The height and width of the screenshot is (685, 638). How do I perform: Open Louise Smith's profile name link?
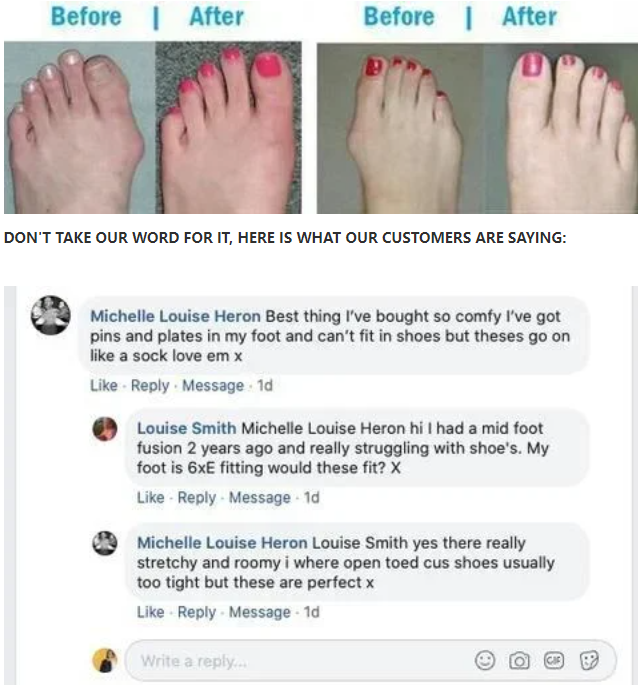point(187,428)
